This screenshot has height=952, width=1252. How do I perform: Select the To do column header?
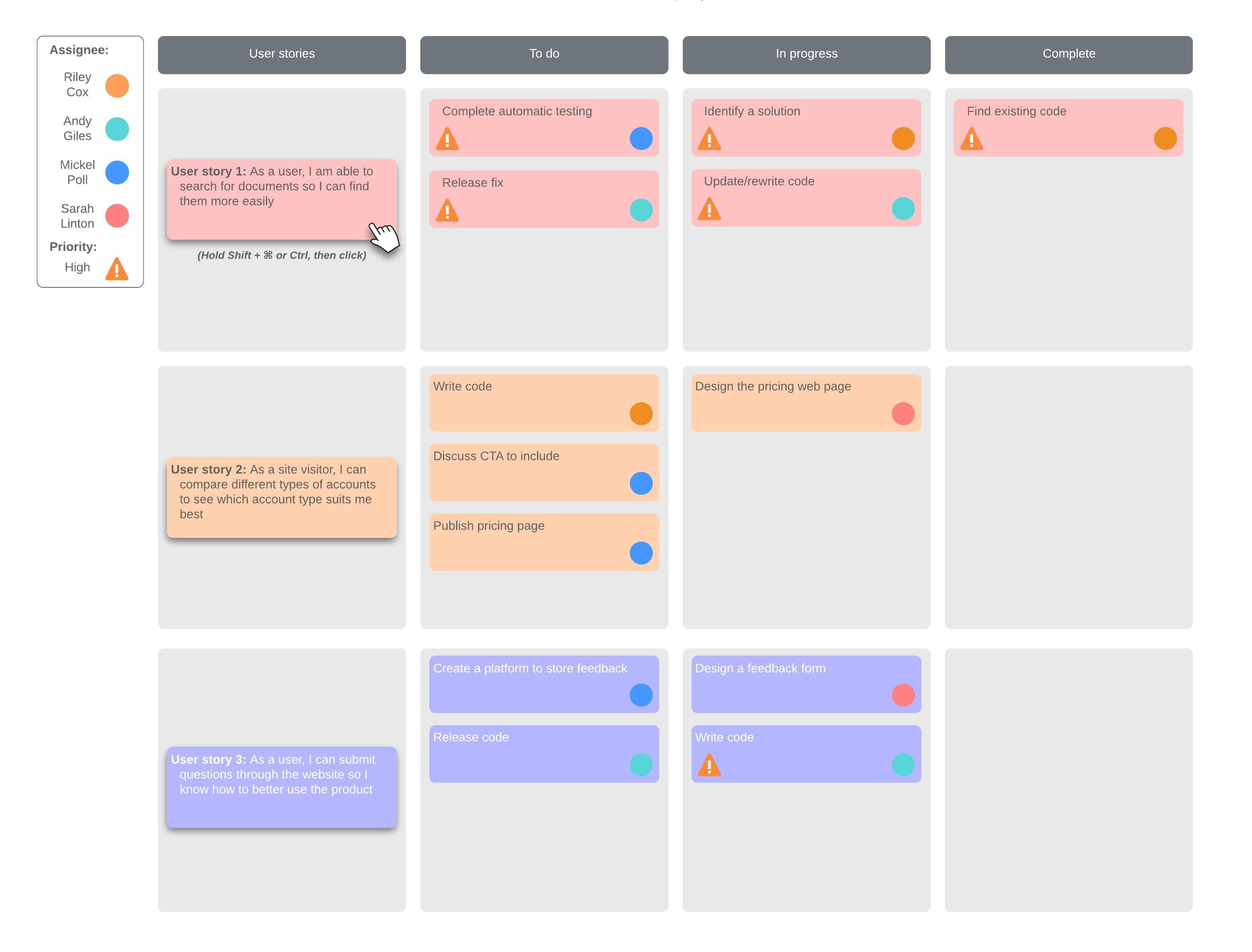click(544, 54)
